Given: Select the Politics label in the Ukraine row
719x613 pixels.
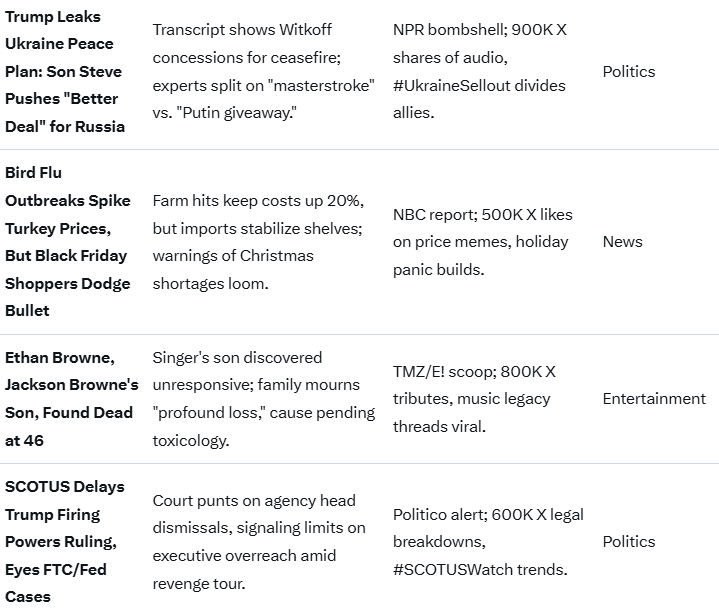Looking at the screenshot, I should pos(629,71).
